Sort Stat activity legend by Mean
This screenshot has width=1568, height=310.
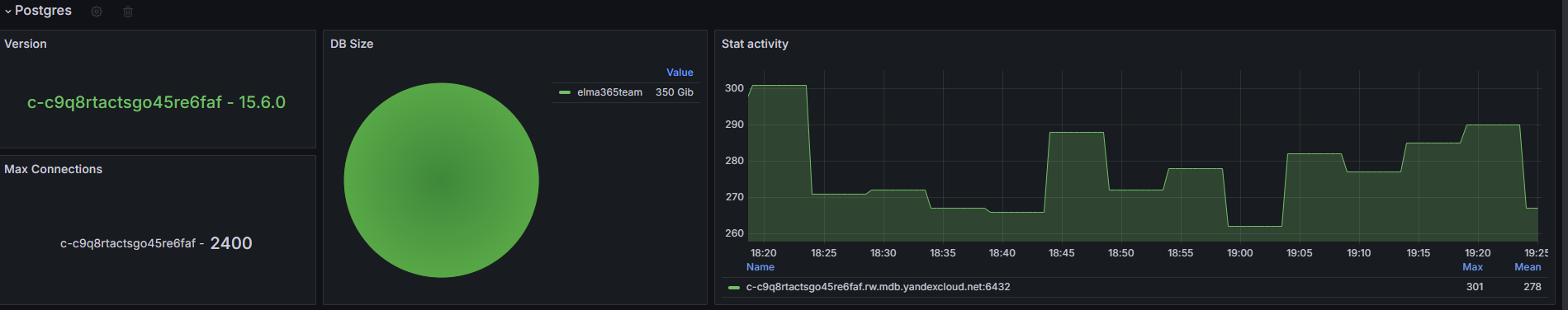coord(1528,267)
